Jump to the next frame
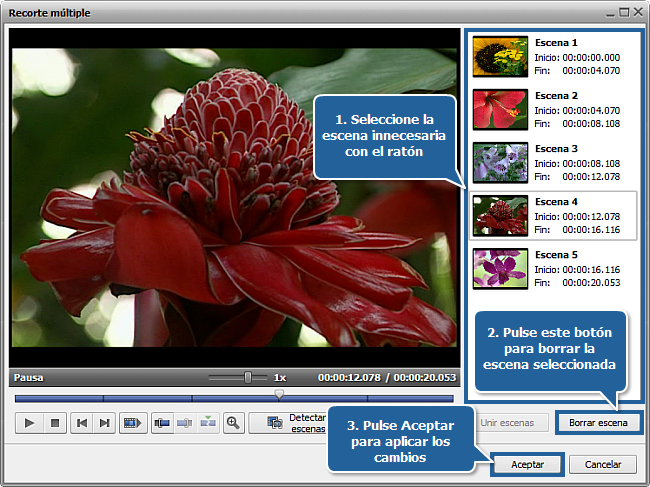The height and width of the screenshot is (487, 650). (x=104, y=423)
